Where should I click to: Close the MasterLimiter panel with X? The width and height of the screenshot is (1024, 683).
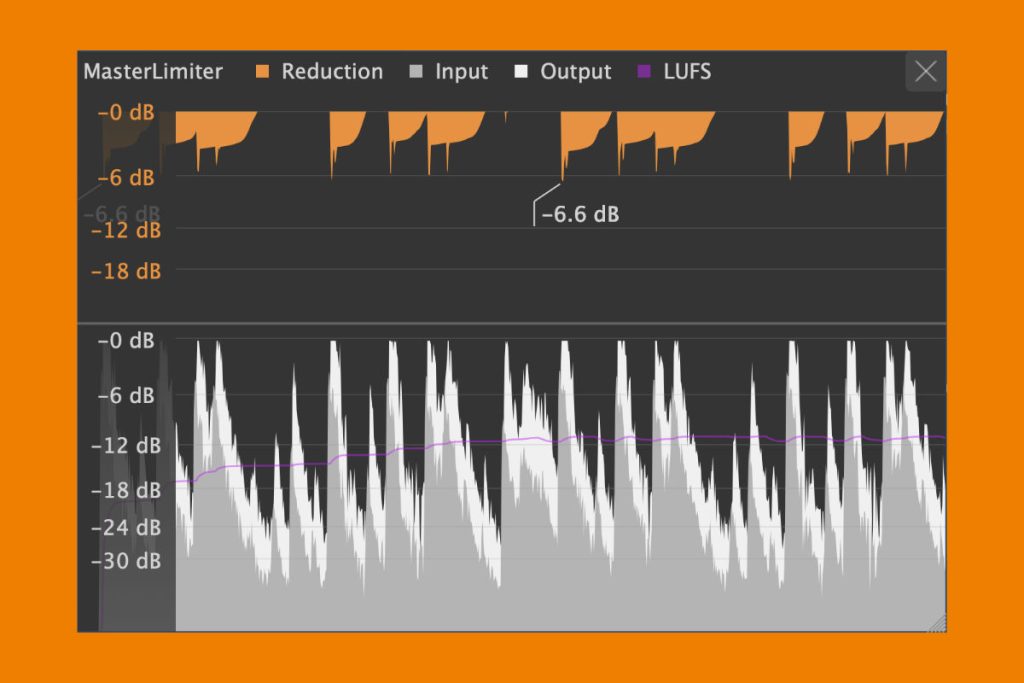[x=926, y=71]
